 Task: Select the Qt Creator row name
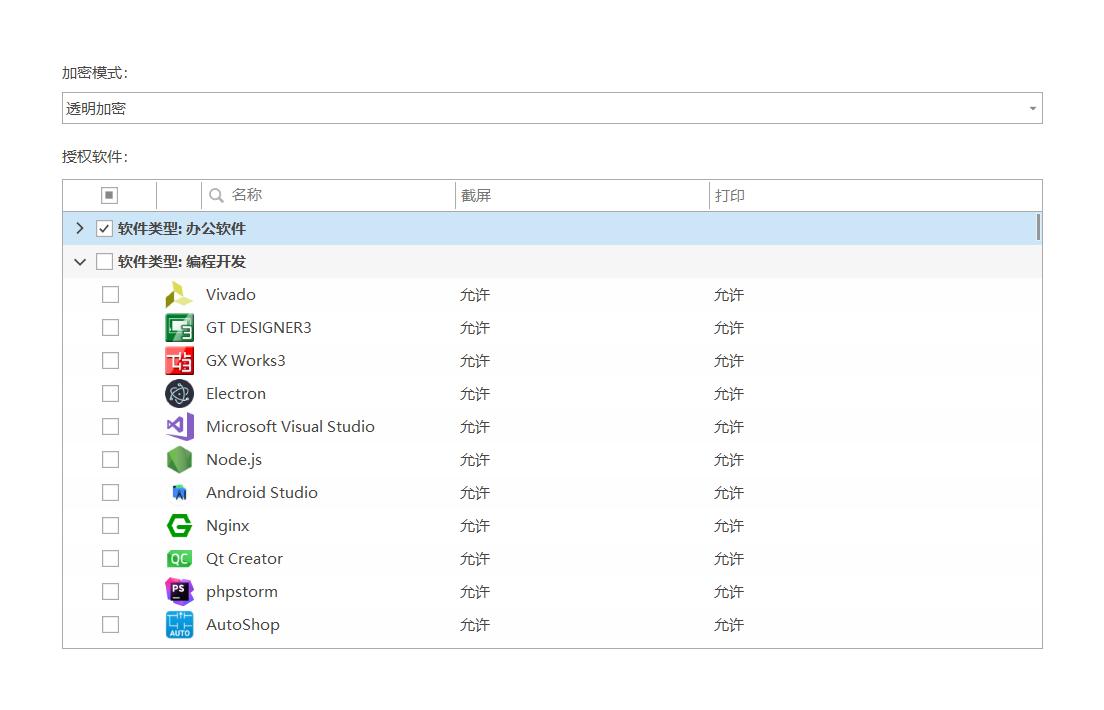click(244, 559)
